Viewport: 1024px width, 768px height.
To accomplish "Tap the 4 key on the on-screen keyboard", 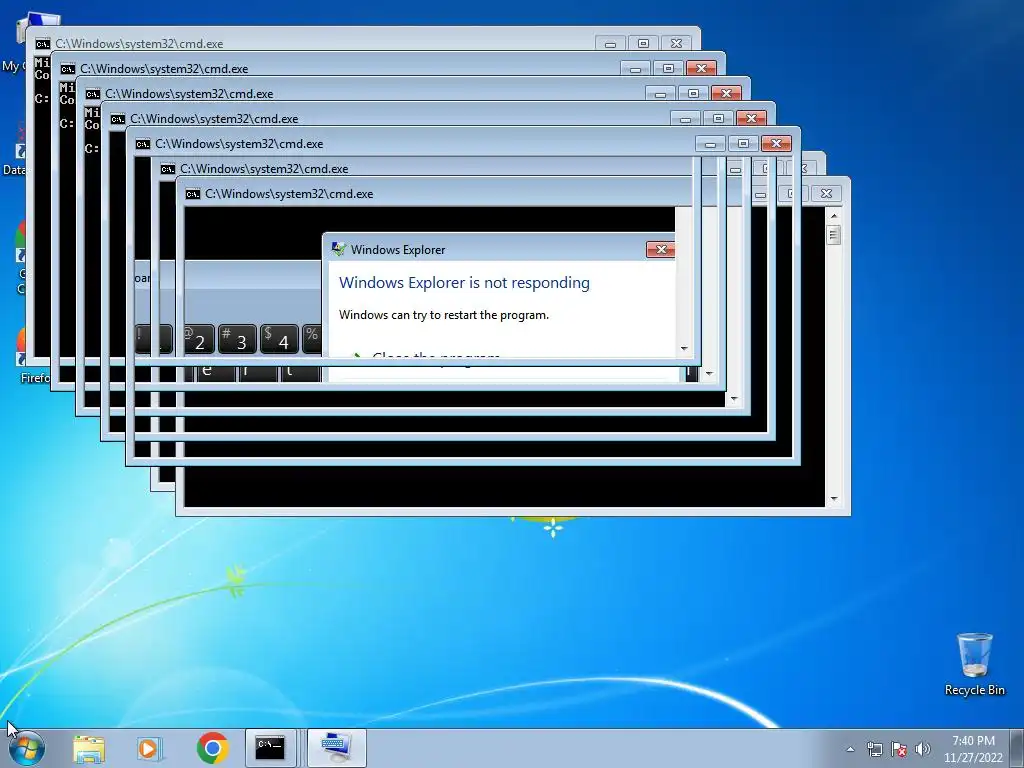I will [x=280, y=340].
